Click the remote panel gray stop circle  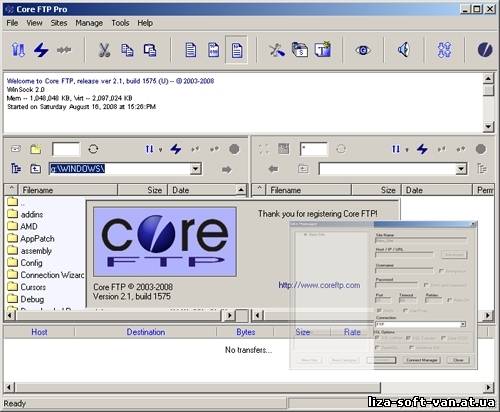[x=481, y=149]
